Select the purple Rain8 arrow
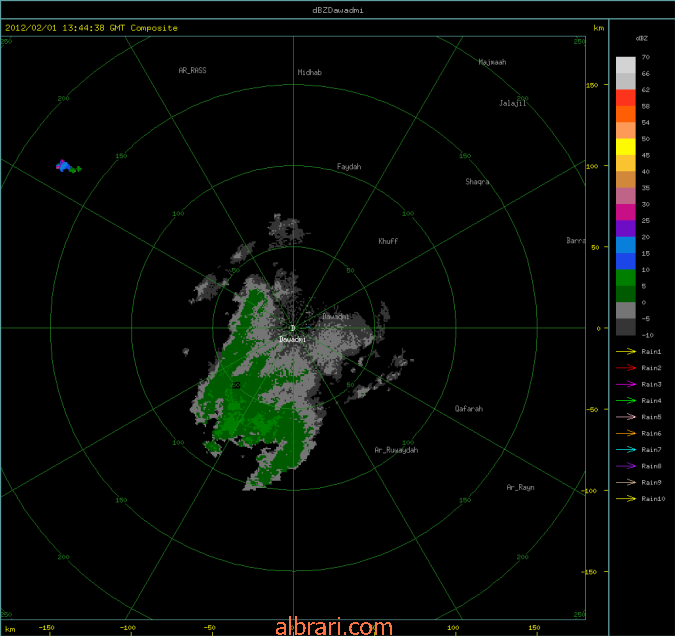Image resolution: width=675 pixels, height=636 pixels. click(626, 466)
